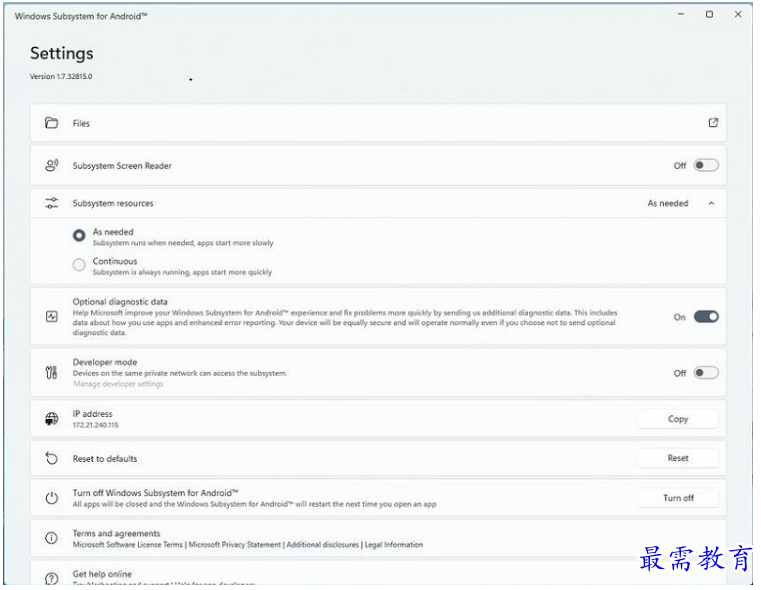The image size is (761, 590).
Task: Select the As needed radio option
Action: click(79, 236)
